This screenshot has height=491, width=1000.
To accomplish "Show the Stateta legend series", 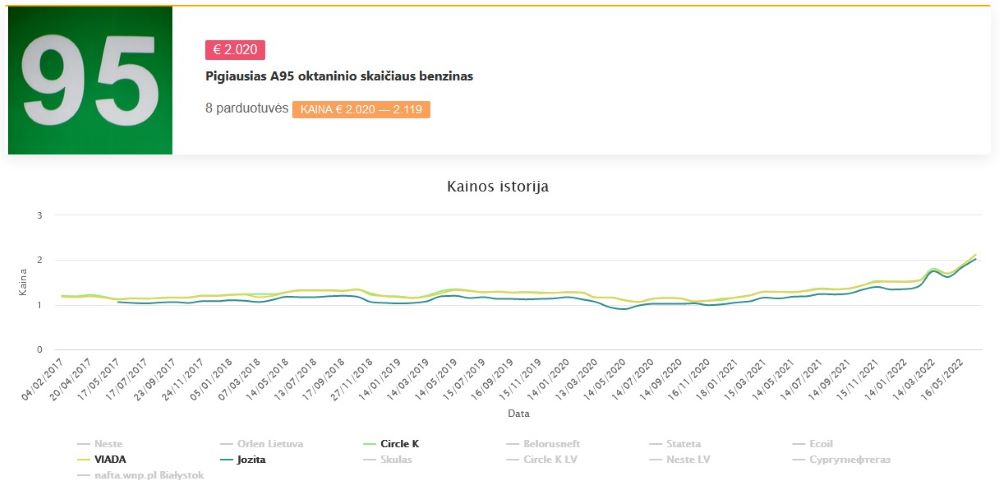I will click(x=674, y=444).
